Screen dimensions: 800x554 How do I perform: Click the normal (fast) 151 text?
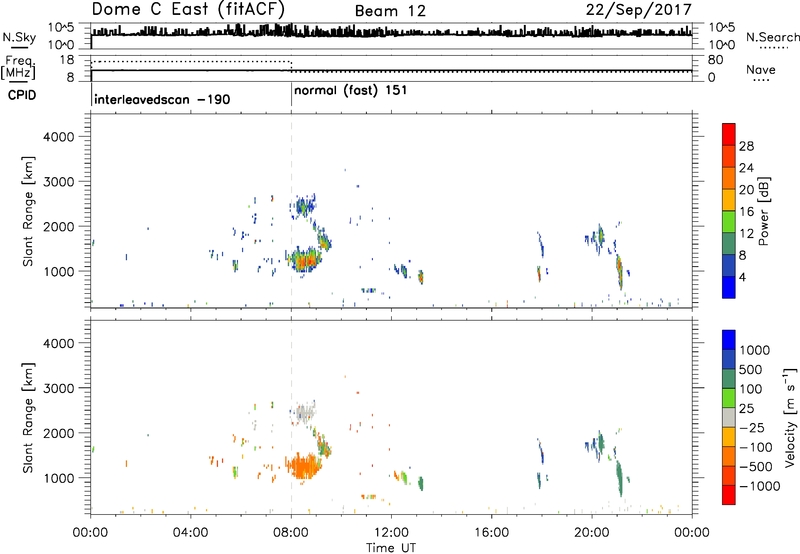click(351, 91)
